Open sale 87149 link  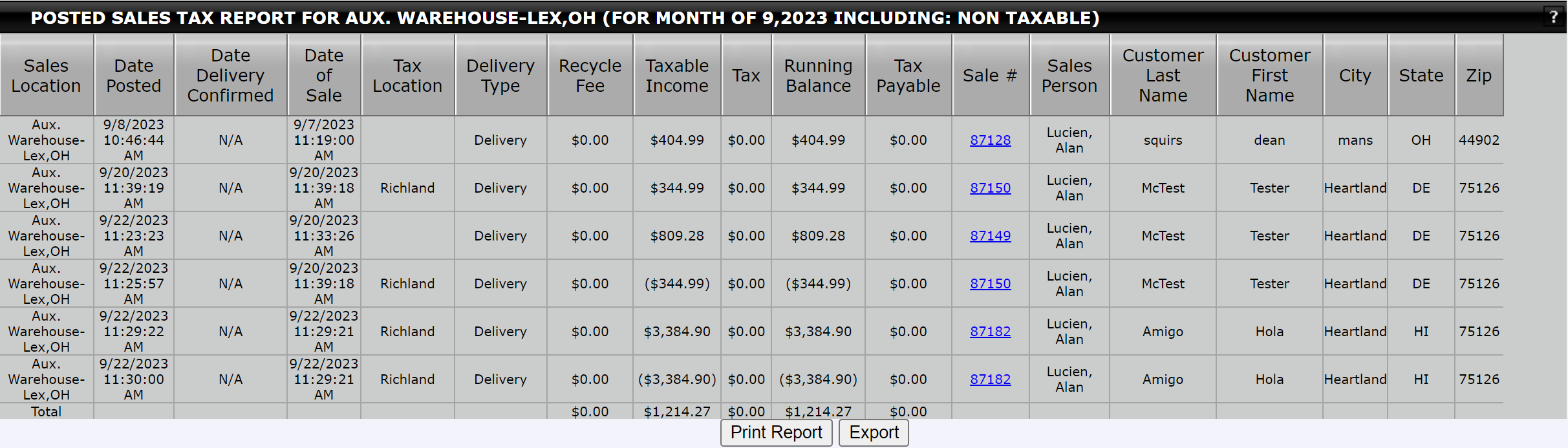point(990,236)
